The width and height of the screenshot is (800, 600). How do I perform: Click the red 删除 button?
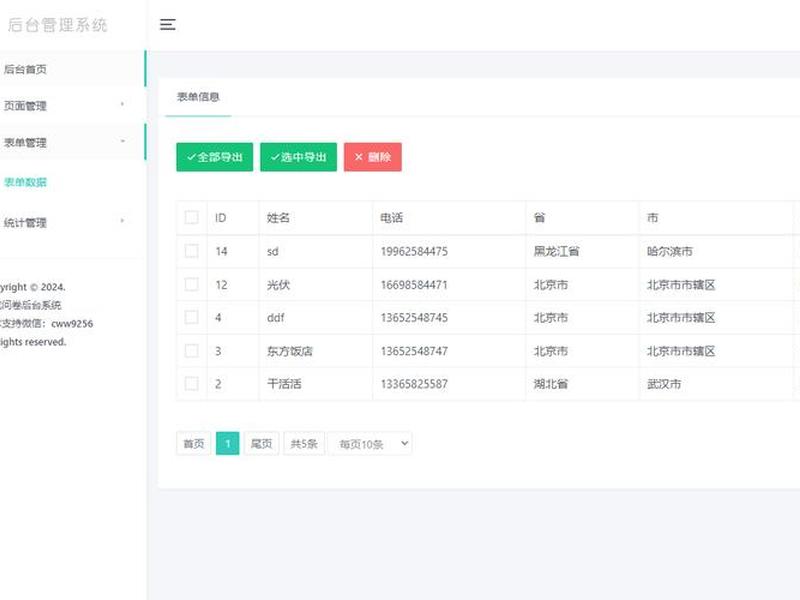point(372,157)
